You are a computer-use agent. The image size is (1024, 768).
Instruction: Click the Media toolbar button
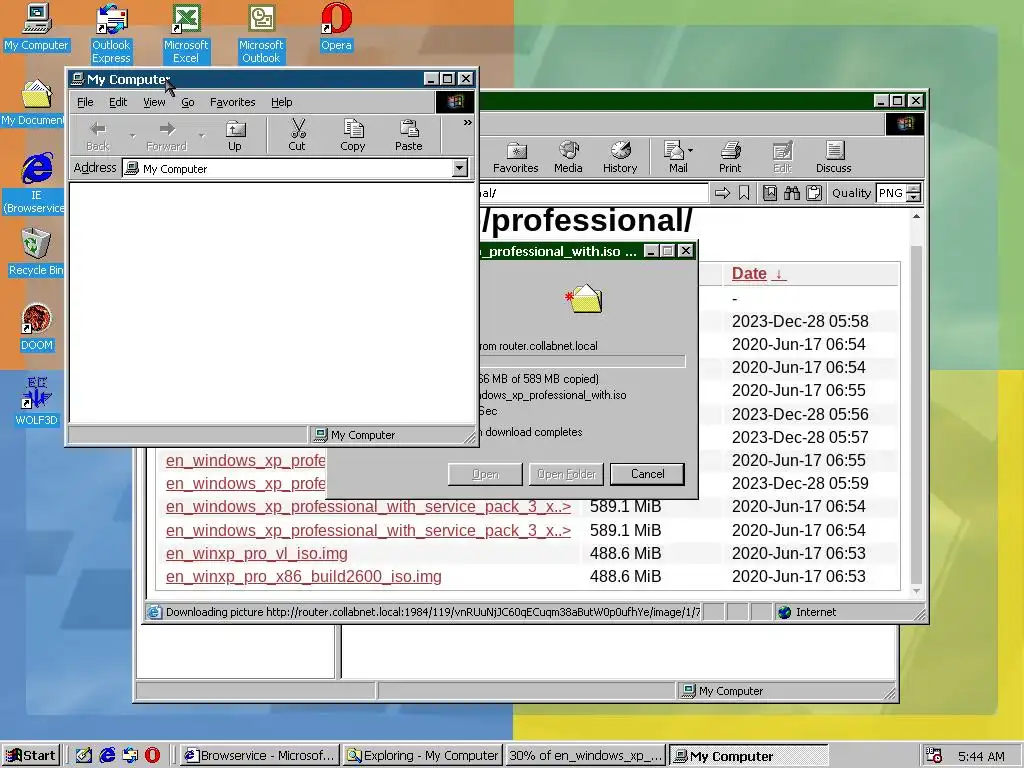[568, 157]
